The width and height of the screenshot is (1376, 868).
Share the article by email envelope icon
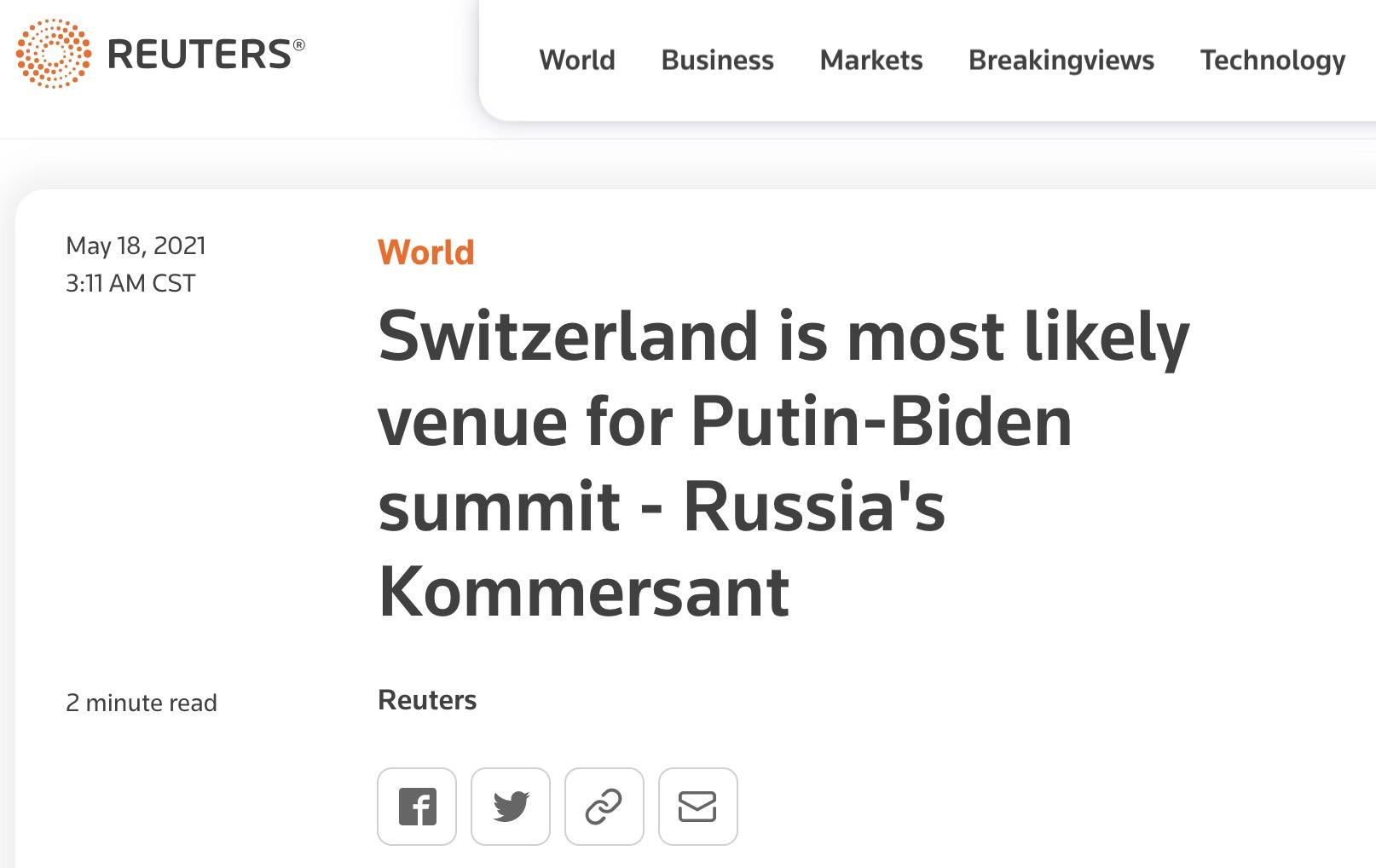click(697, 807)
